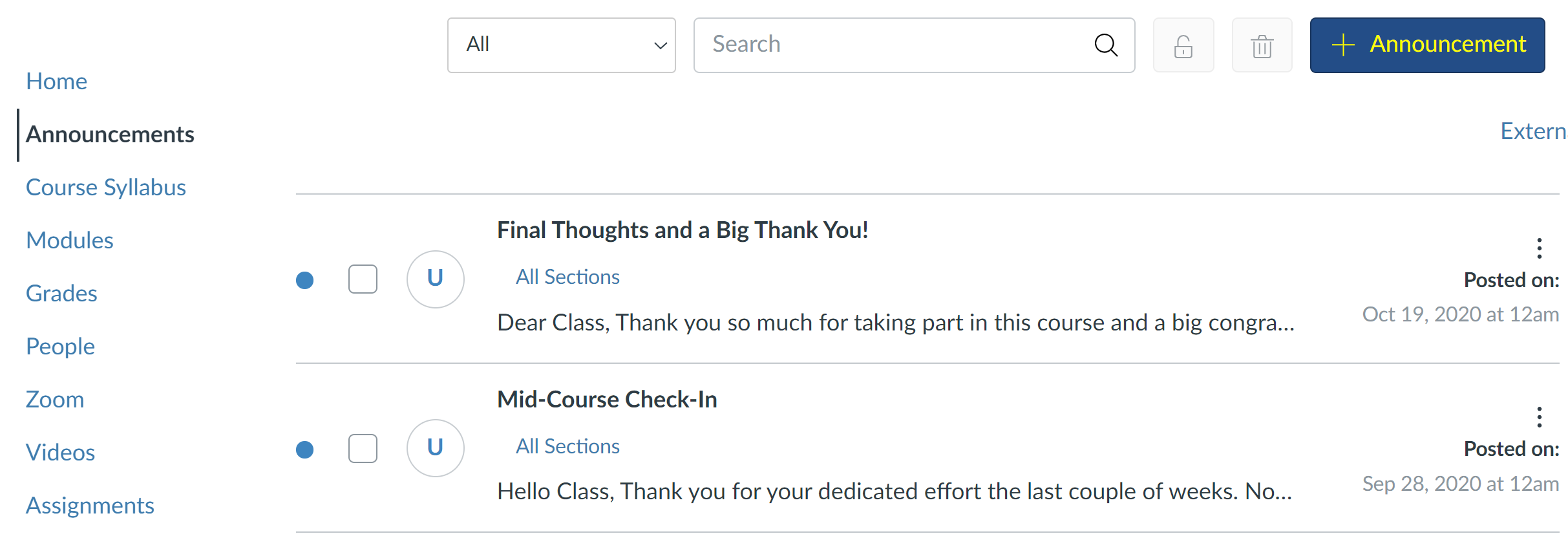Go to the Zoom page
Image resolution: width=1568 pixels, height=540 pixels.
55,399
